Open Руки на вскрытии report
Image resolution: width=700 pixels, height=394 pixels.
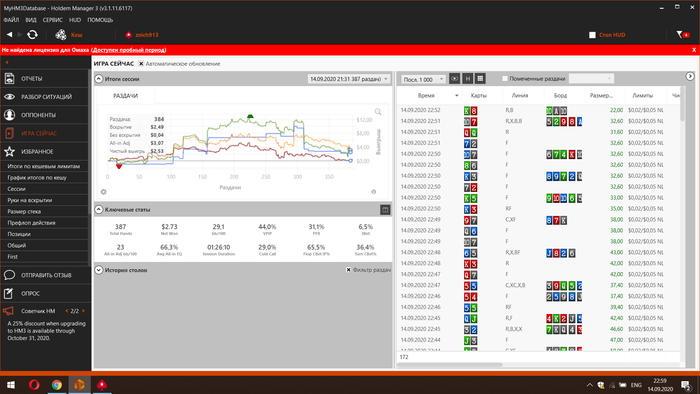[30, 200]
